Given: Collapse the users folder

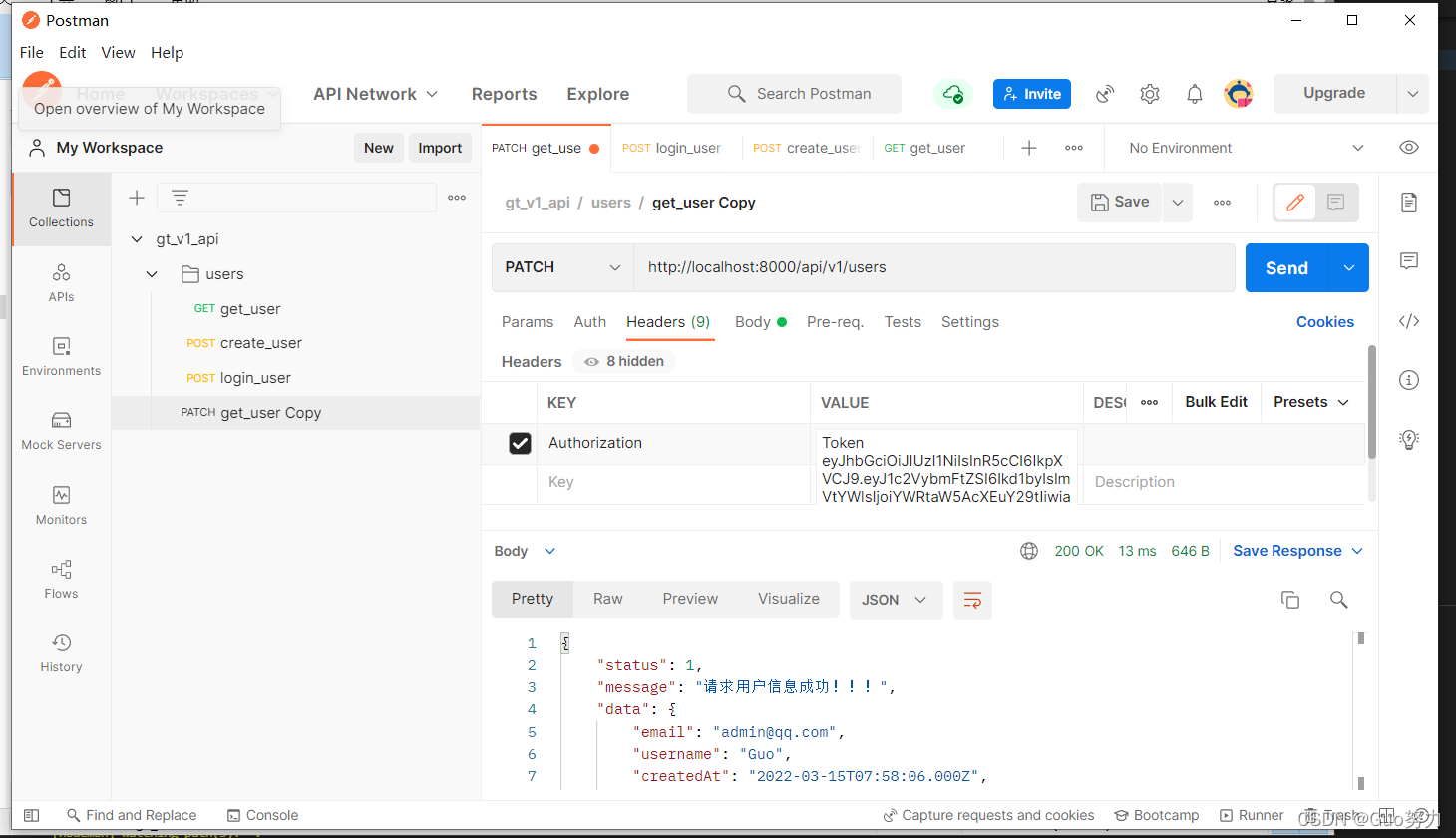Looking at the screenshot, I should (152, 274).
